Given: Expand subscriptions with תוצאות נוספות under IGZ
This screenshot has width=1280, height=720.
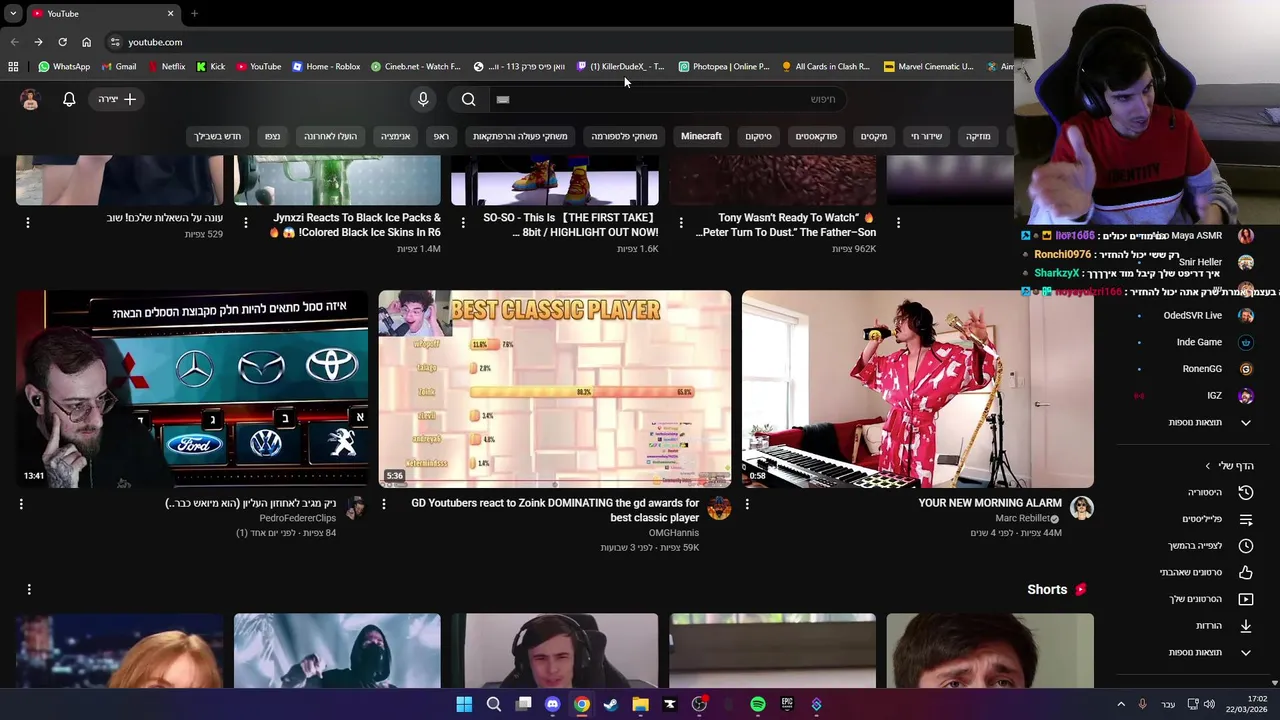Looking at the screenshot, I should pos(1210,422).
